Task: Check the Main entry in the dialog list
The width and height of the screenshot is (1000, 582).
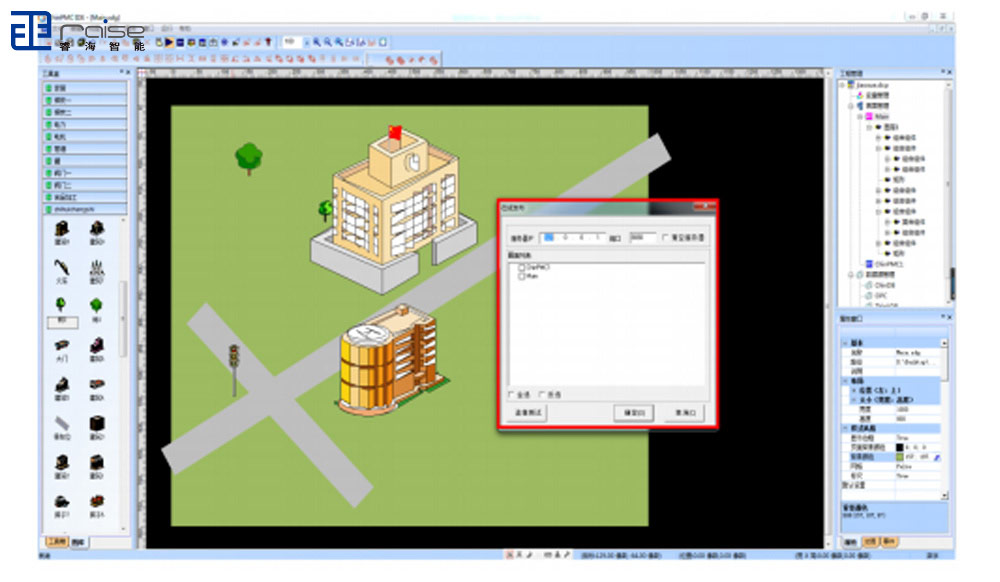Action: (x=522, y=277)
